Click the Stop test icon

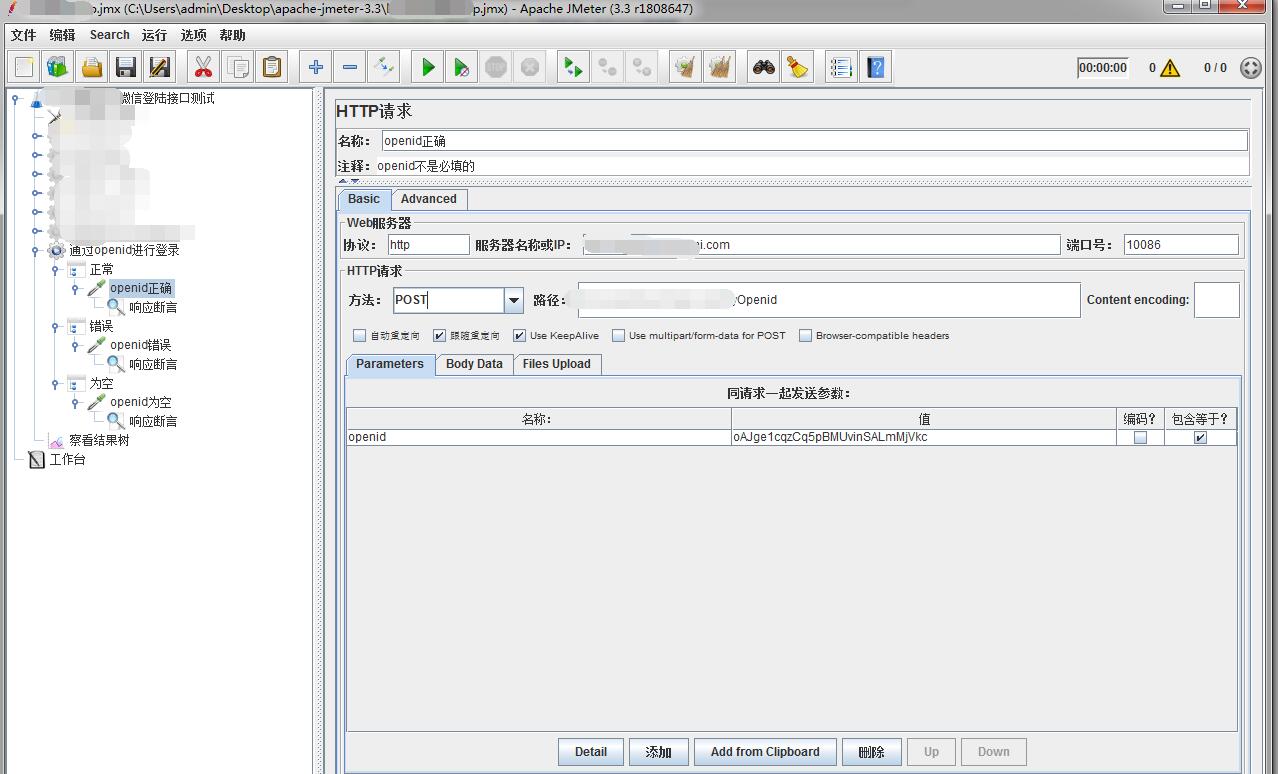(x=496, y=67)
